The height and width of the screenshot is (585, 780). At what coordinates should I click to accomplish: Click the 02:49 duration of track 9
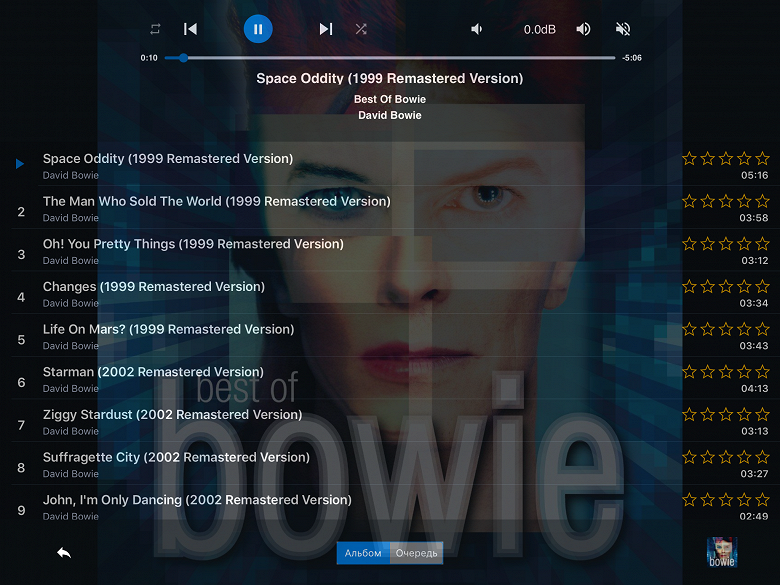click(754, 516)
